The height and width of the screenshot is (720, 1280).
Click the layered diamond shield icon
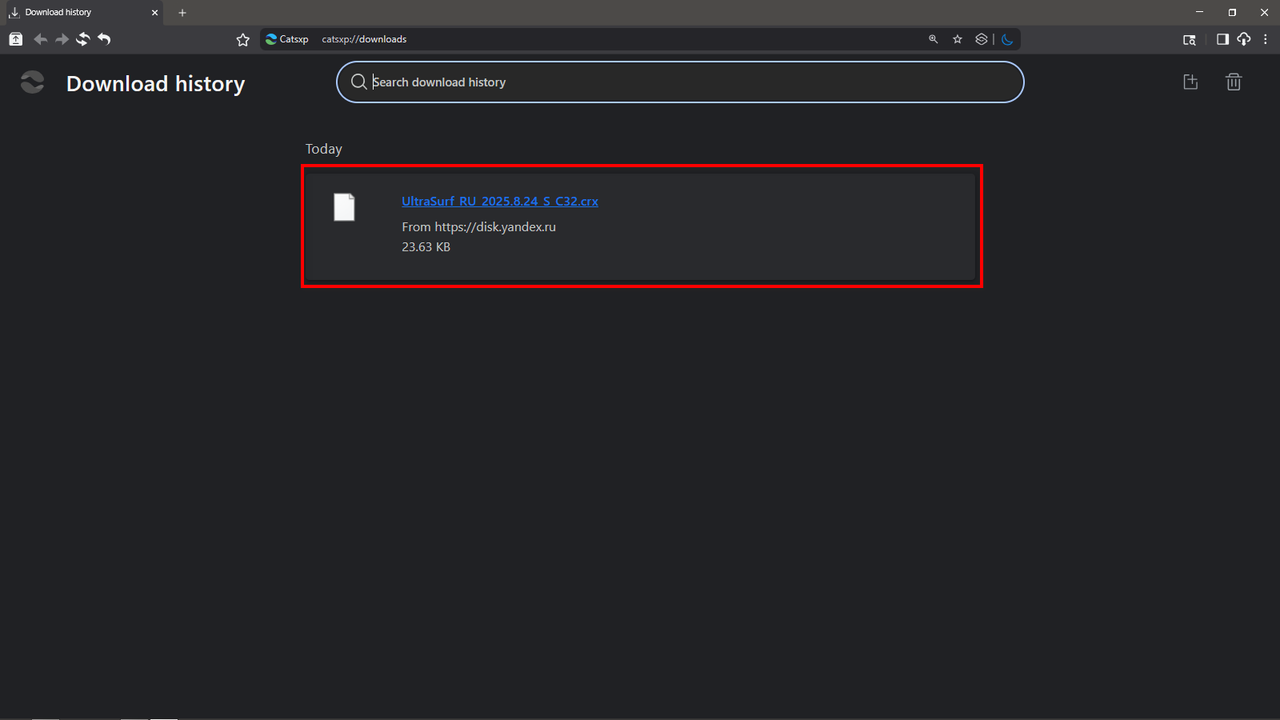[982, 39]
